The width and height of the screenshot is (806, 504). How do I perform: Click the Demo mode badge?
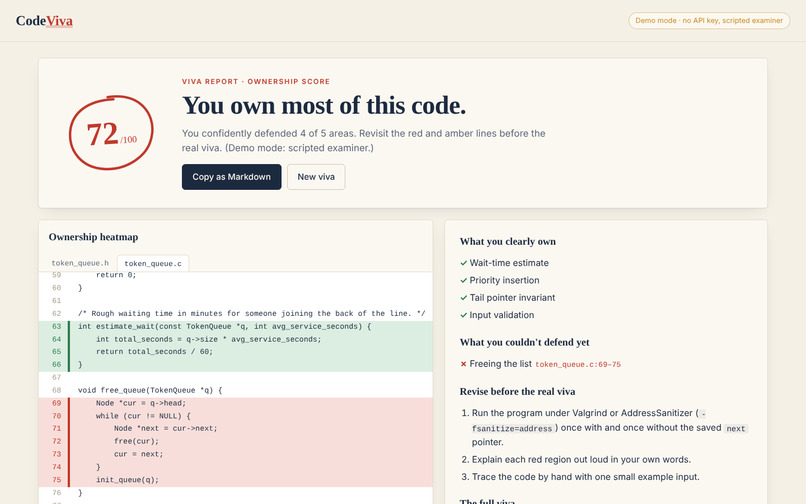pyautogui.click(x=709, y=21)
